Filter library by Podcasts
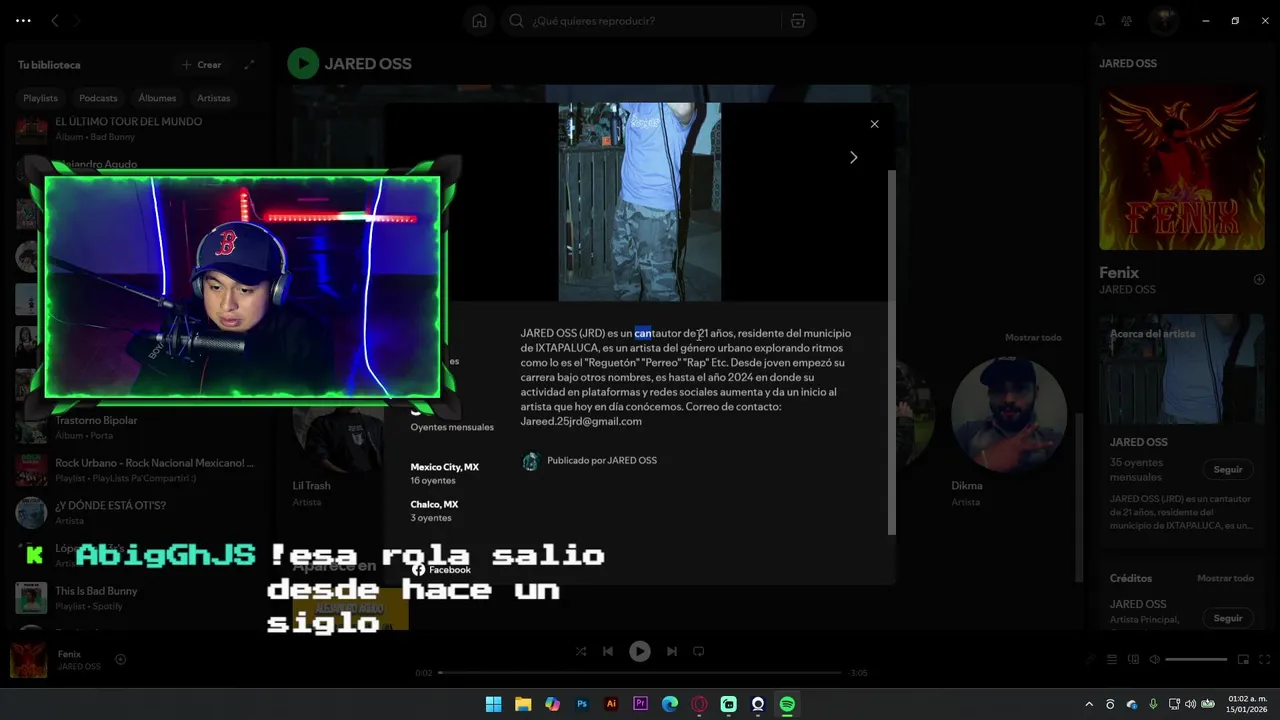Screen dimensions: 1280x720 click(x=98, y=98)
